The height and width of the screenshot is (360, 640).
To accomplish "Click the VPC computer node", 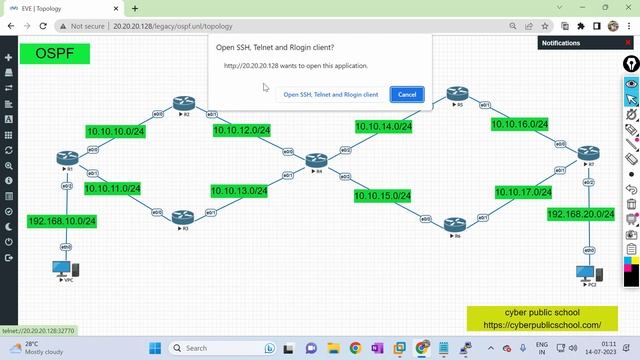I will click(66, 269).
